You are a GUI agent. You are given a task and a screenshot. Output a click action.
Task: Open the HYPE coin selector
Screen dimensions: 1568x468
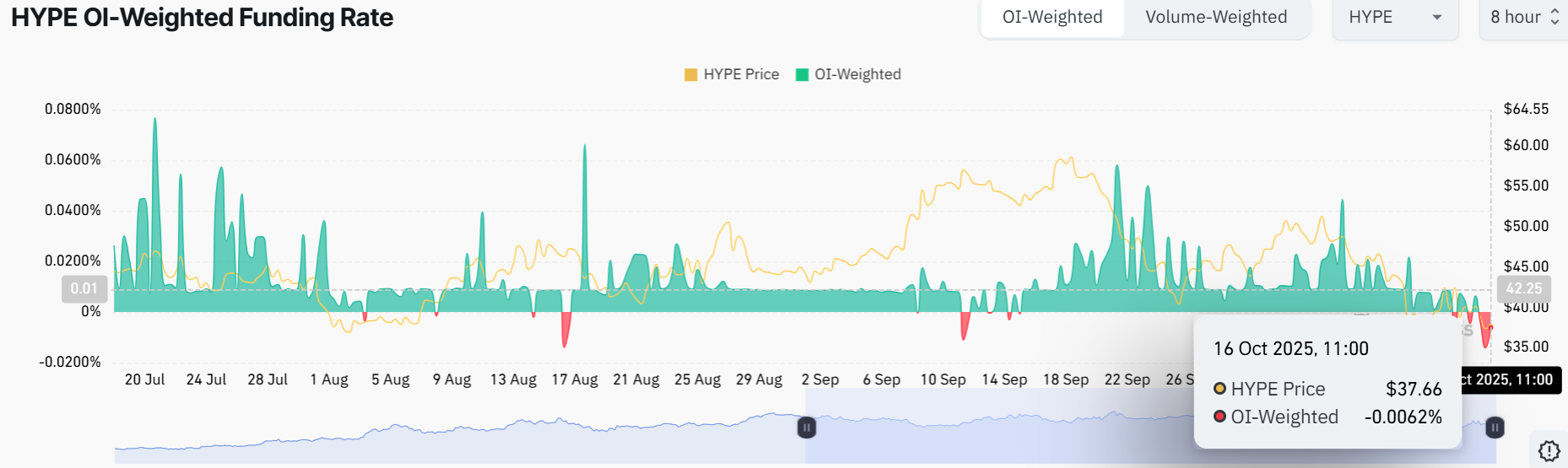(1394, 18)
